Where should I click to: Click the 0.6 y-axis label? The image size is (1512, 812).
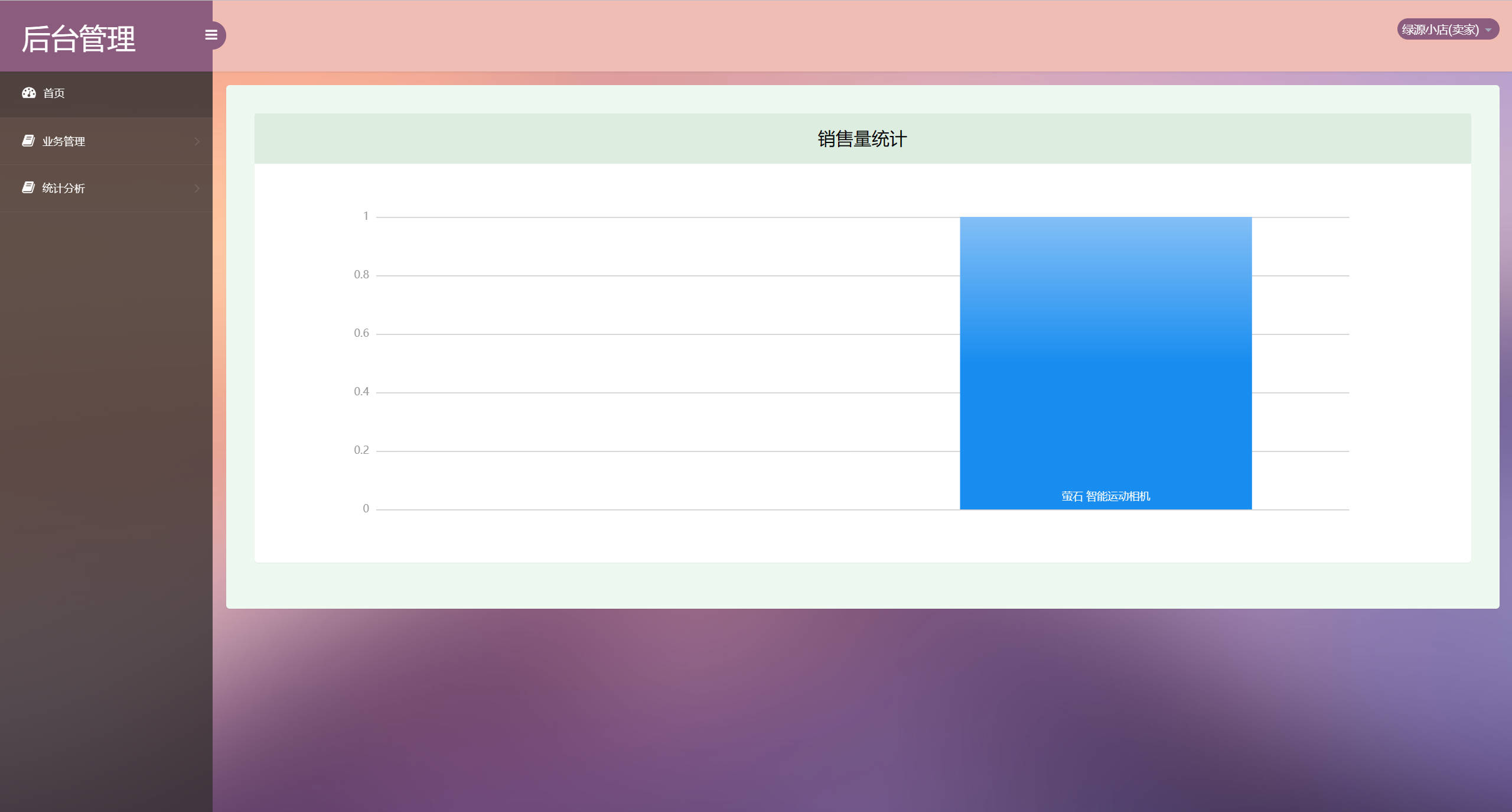point(361,333)
